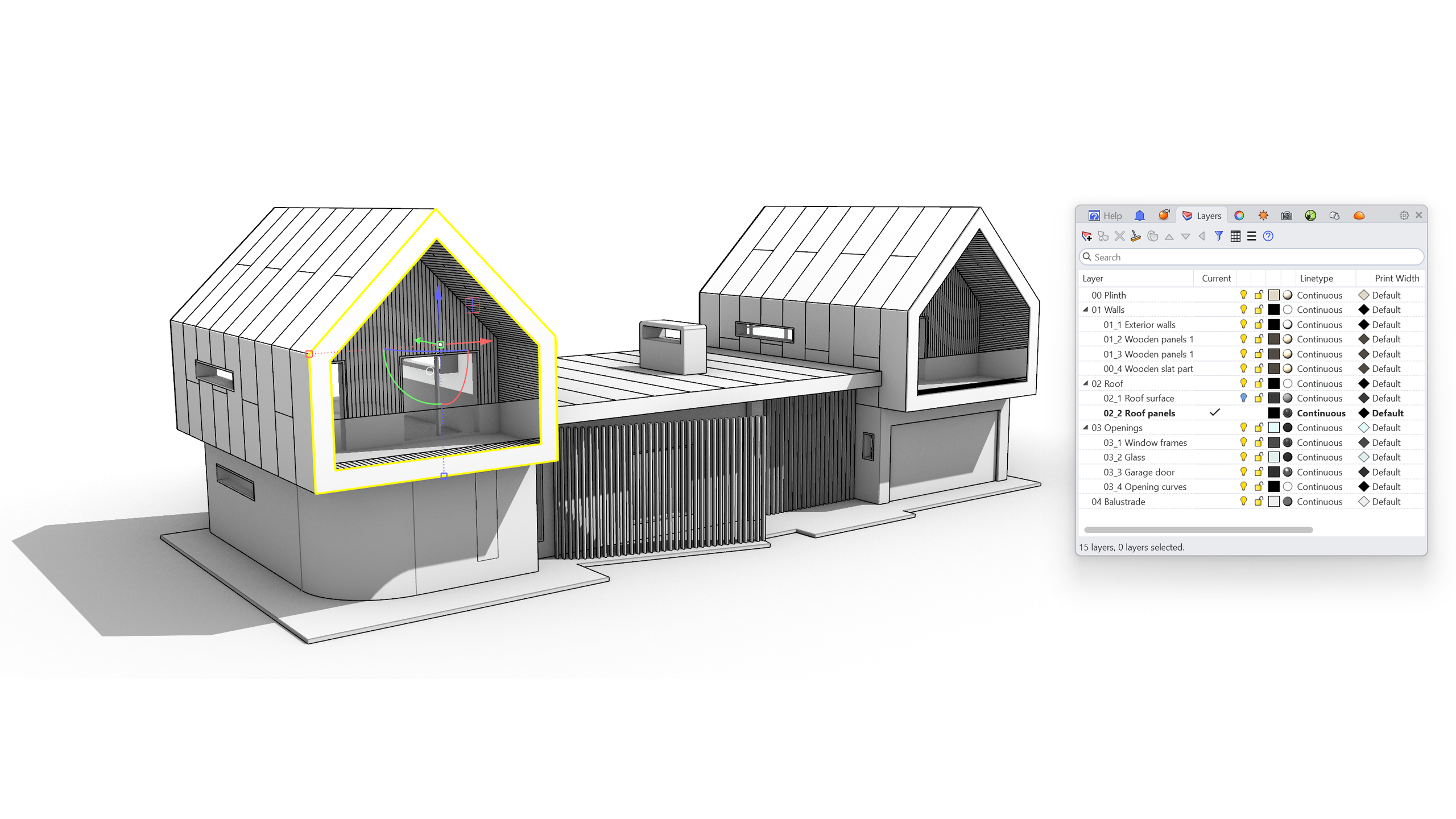The image size is (1456, 819).
Task: Open the Notifications bell tab
Action: tap(1140, 216)
